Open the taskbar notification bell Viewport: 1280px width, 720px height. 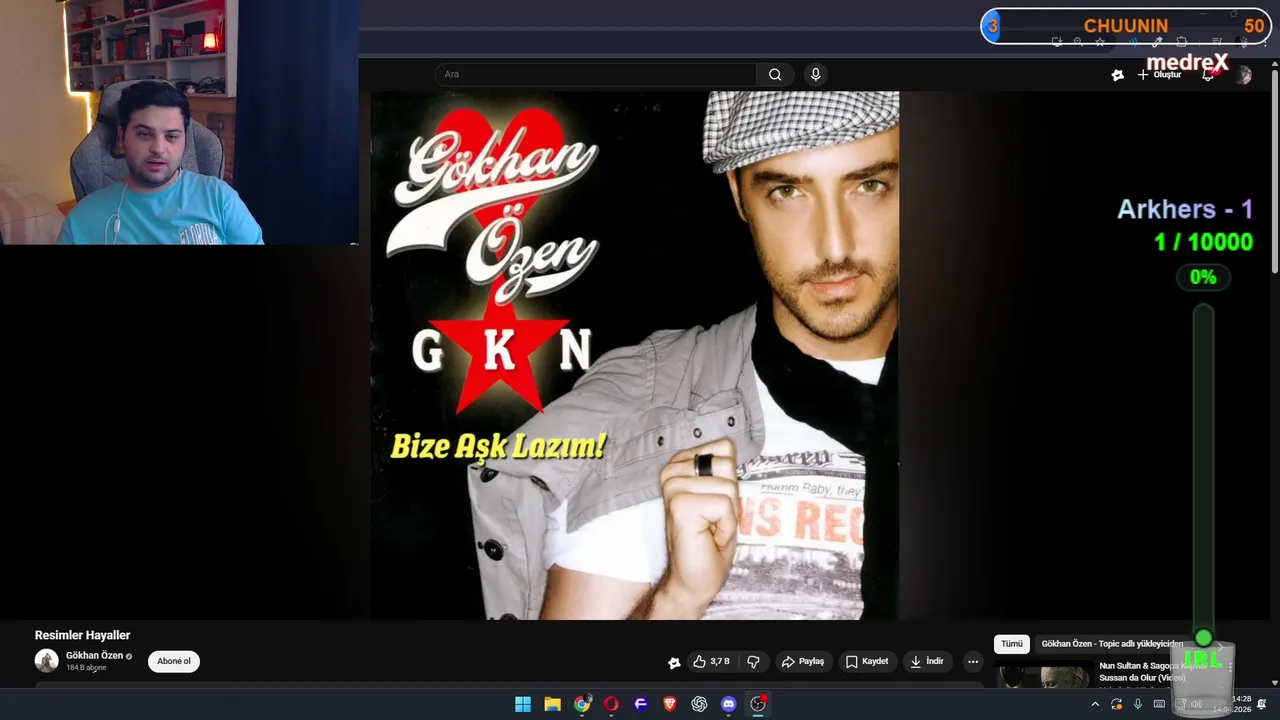coord(1262,704)
